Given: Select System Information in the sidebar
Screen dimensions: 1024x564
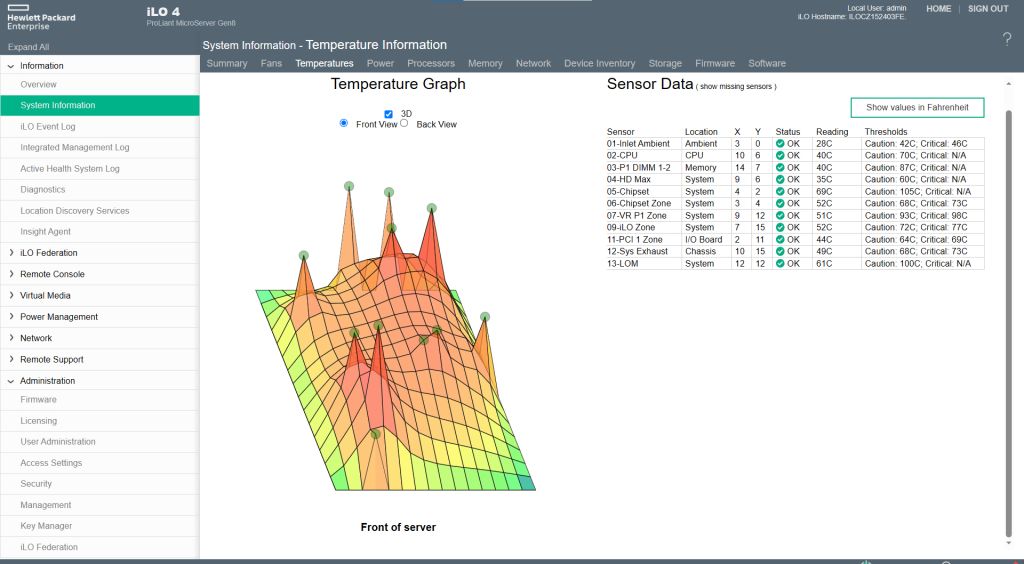Looking at the screenshot, I should point(99,105).
